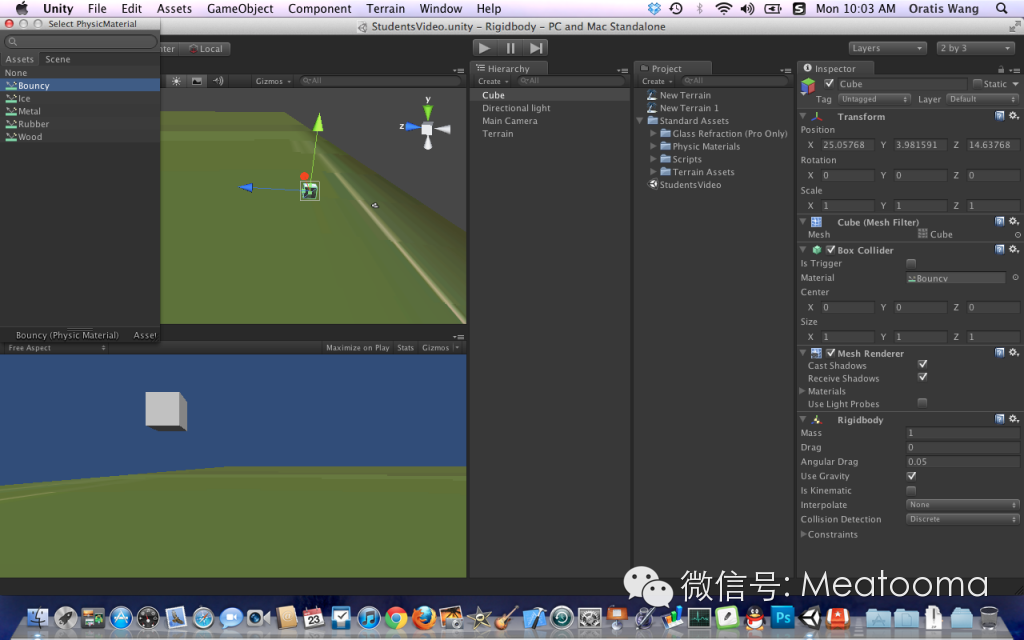Click the green Y cone on the scene orientation gizmo
This screenshot has width=1024, height=640.
coord(428,112)
